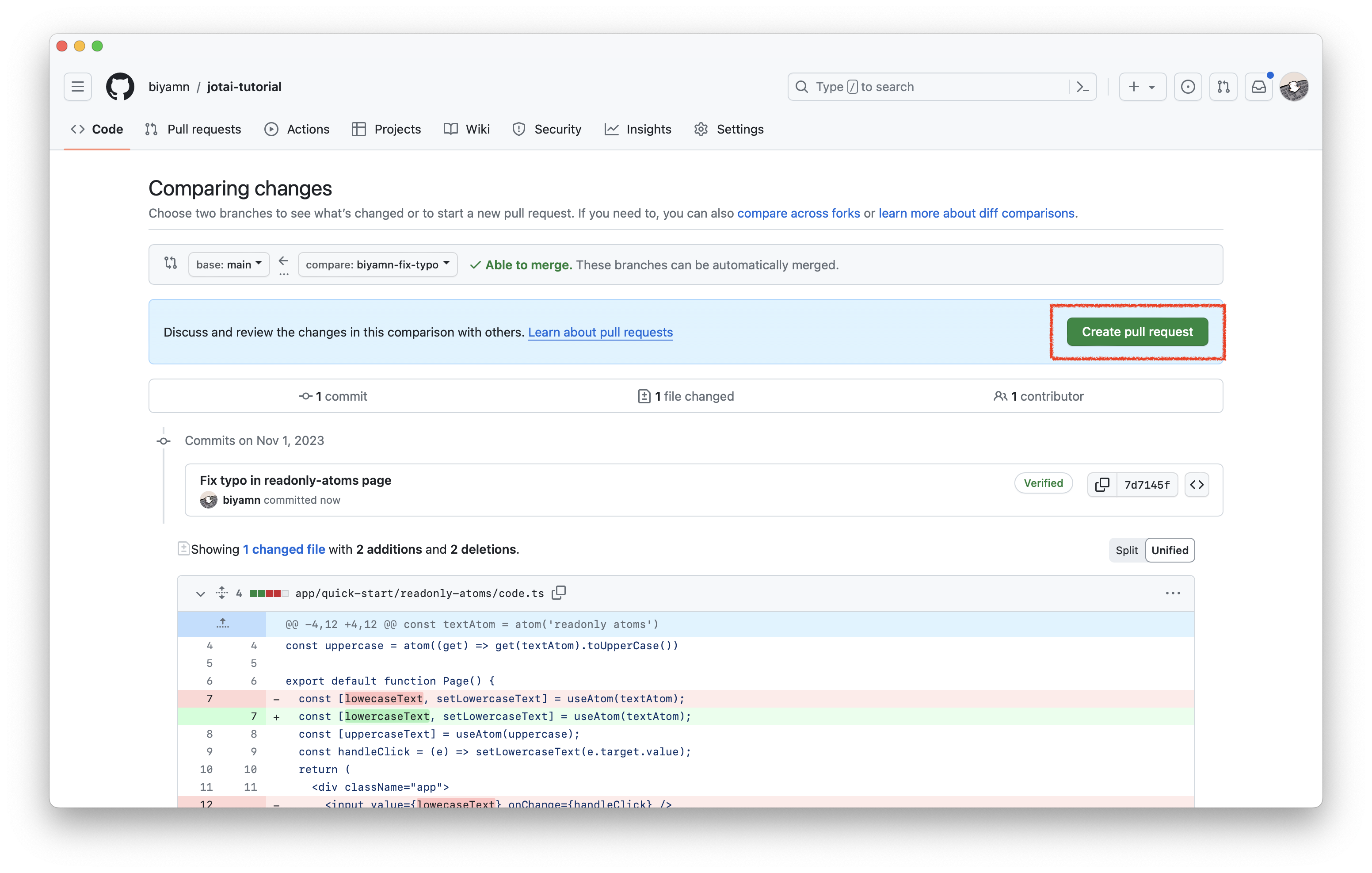Click the compare branches icon
The image size is (1372, 873).
(170, 263)
